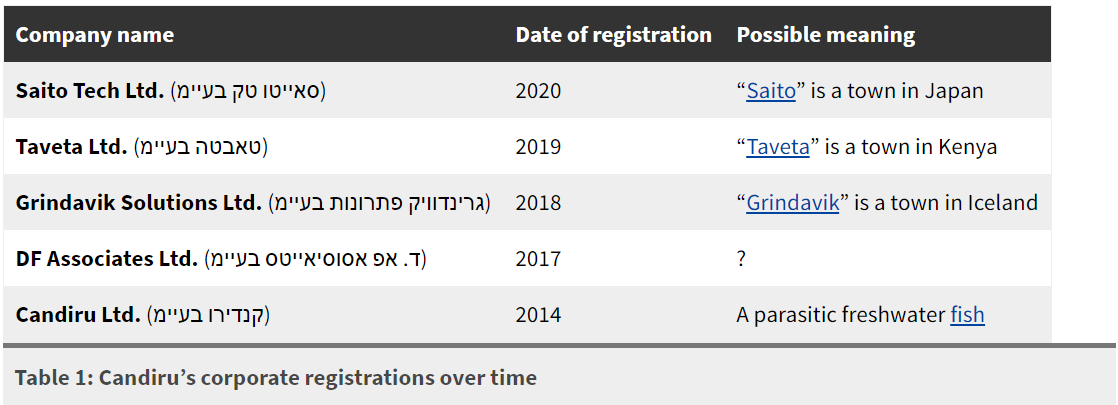1118x405 pixels.
Task: Click the Table 1 caption text
Action: click(x=276, y=377)
